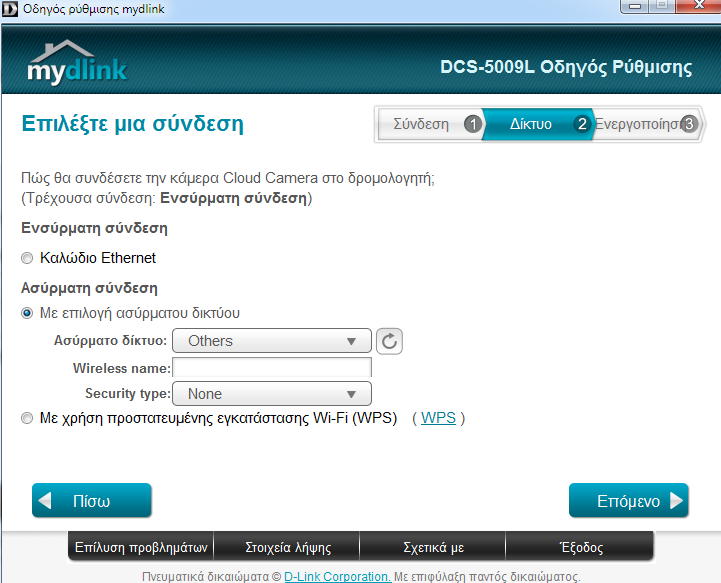
Task: Minimize the mydlink wizard window
Action: tap(635, 6)
